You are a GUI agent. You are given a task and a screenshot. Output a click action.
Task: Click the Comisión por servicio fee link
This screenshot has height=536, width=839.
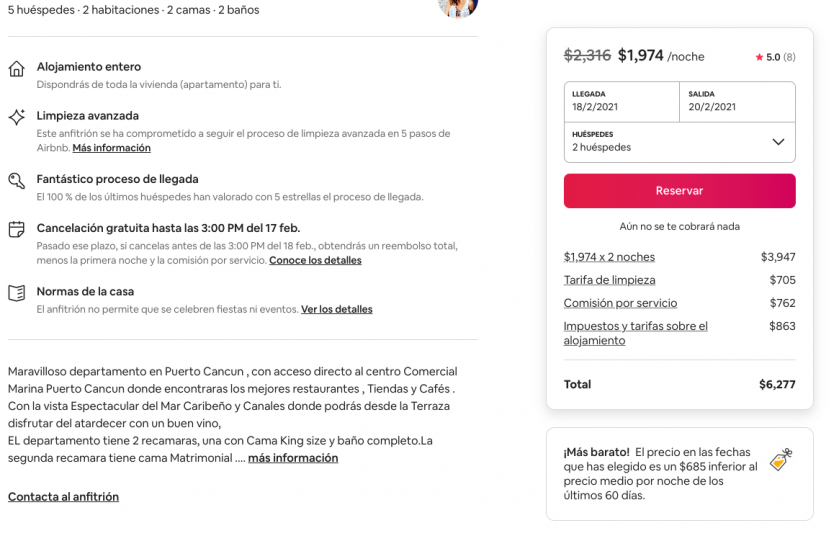620,303
